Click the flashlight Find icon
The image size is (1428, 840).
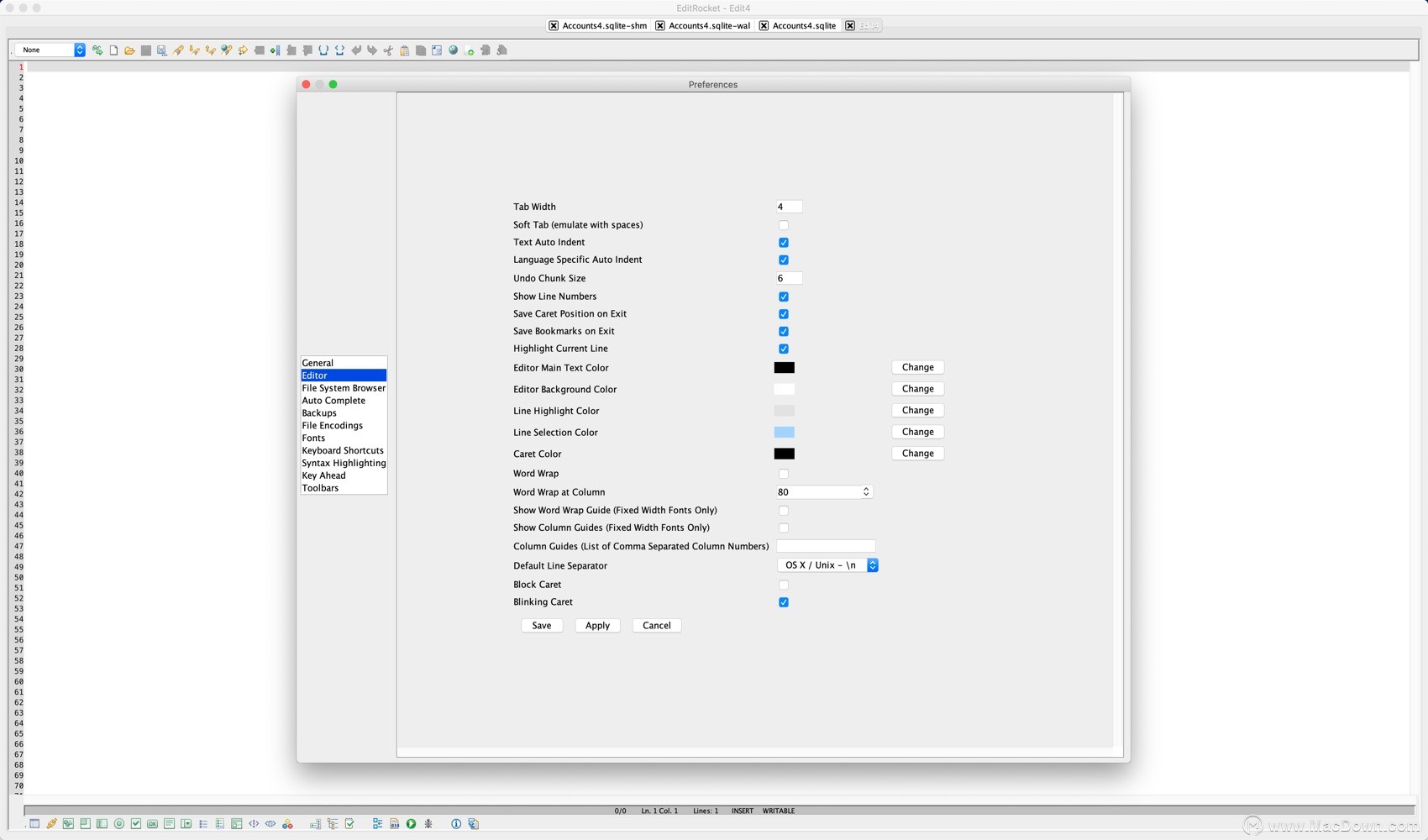(x=178, y=50)
